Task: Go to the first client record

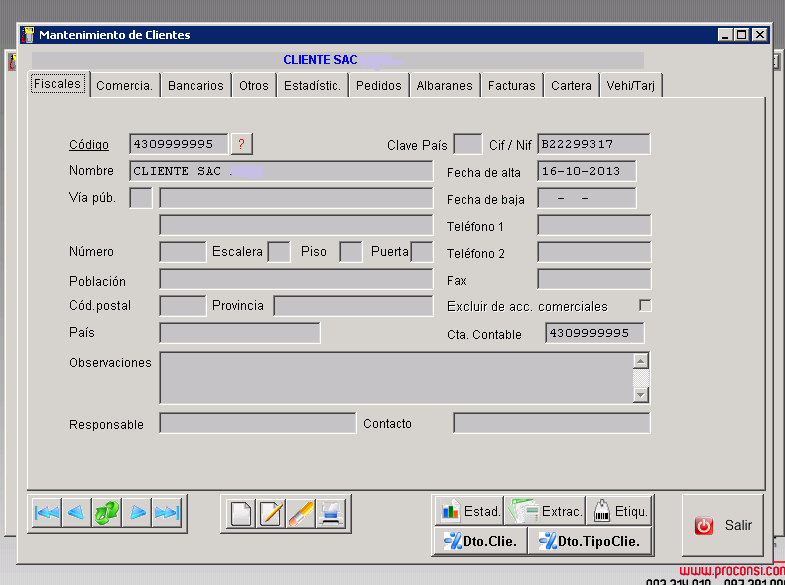Action: 47,513
